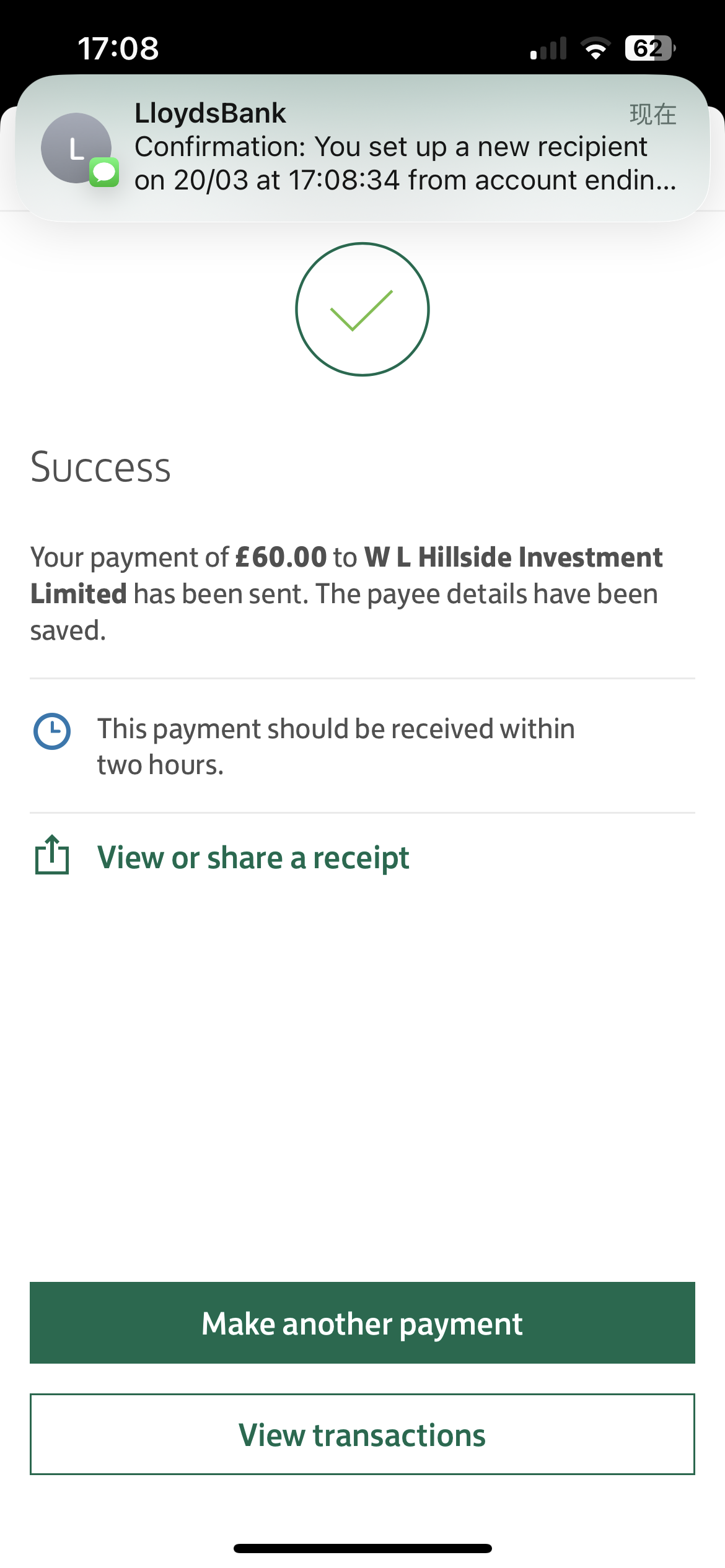
Task: Open the View or share a receipt link
Action: click(x=253, y=858)
